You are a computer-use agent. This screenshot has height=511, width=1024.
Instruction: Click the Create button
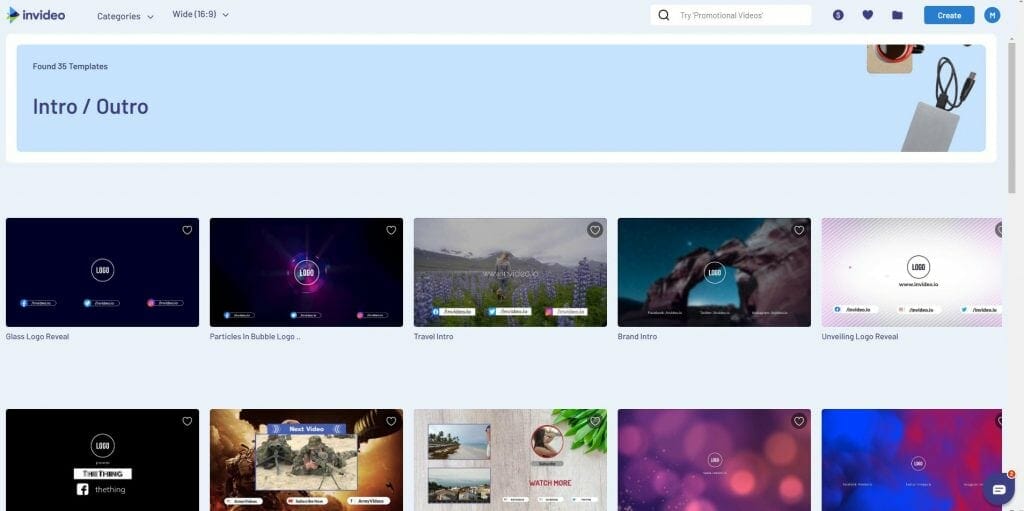pyautogui.click(x=949, y=15)
